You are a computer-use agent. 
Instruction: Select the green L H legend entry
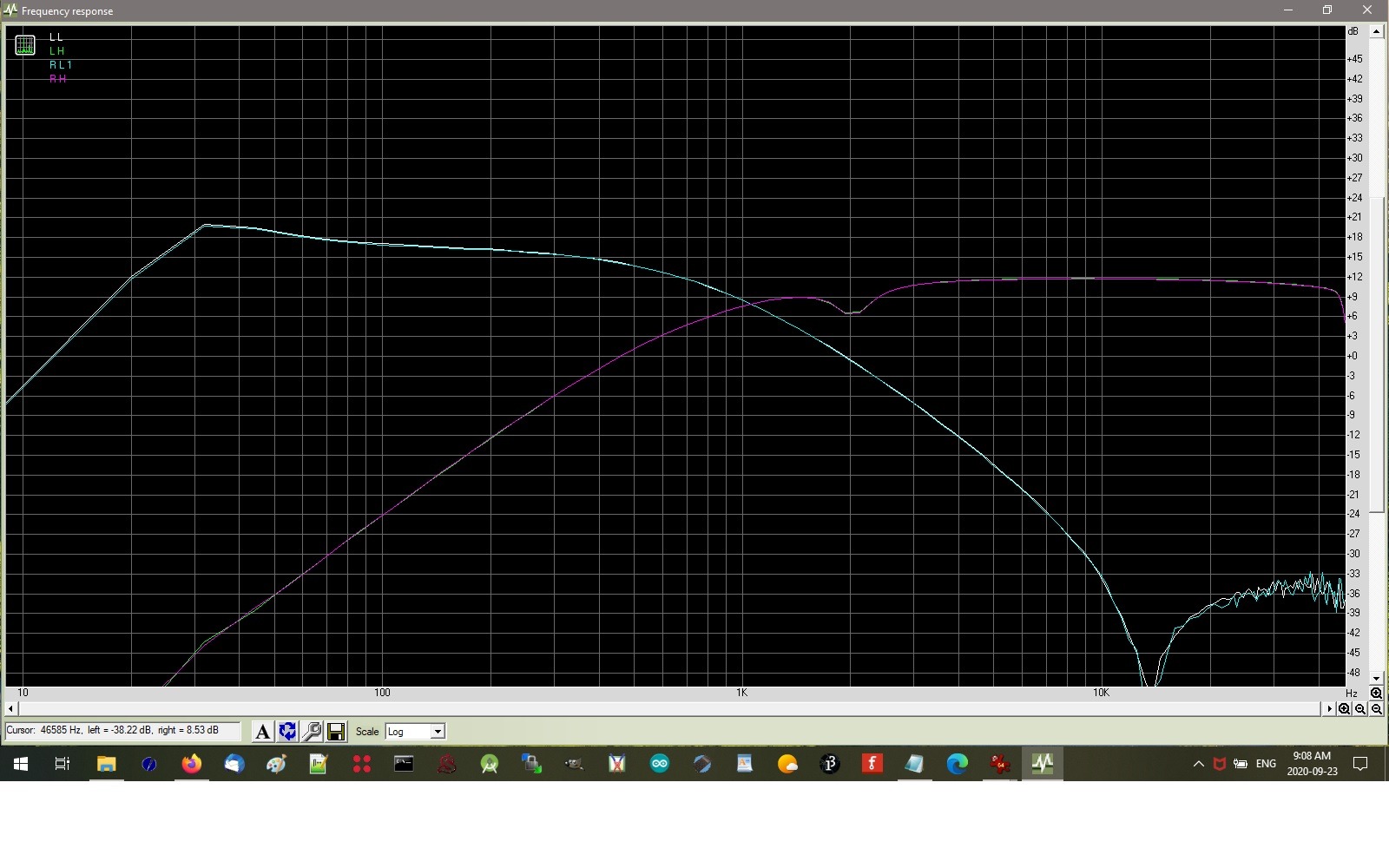(x=56, y=51)
